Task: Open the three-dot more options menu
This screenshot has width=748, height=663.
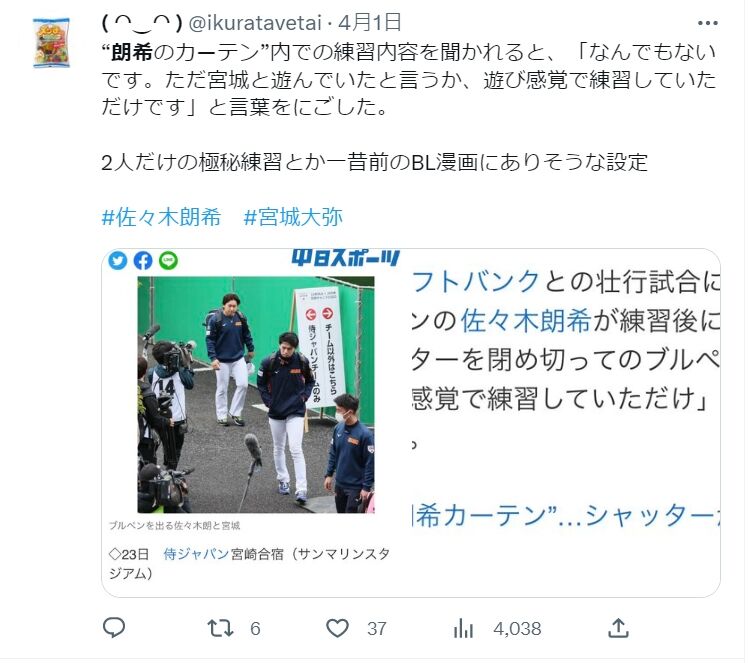Action: point(707,23)
